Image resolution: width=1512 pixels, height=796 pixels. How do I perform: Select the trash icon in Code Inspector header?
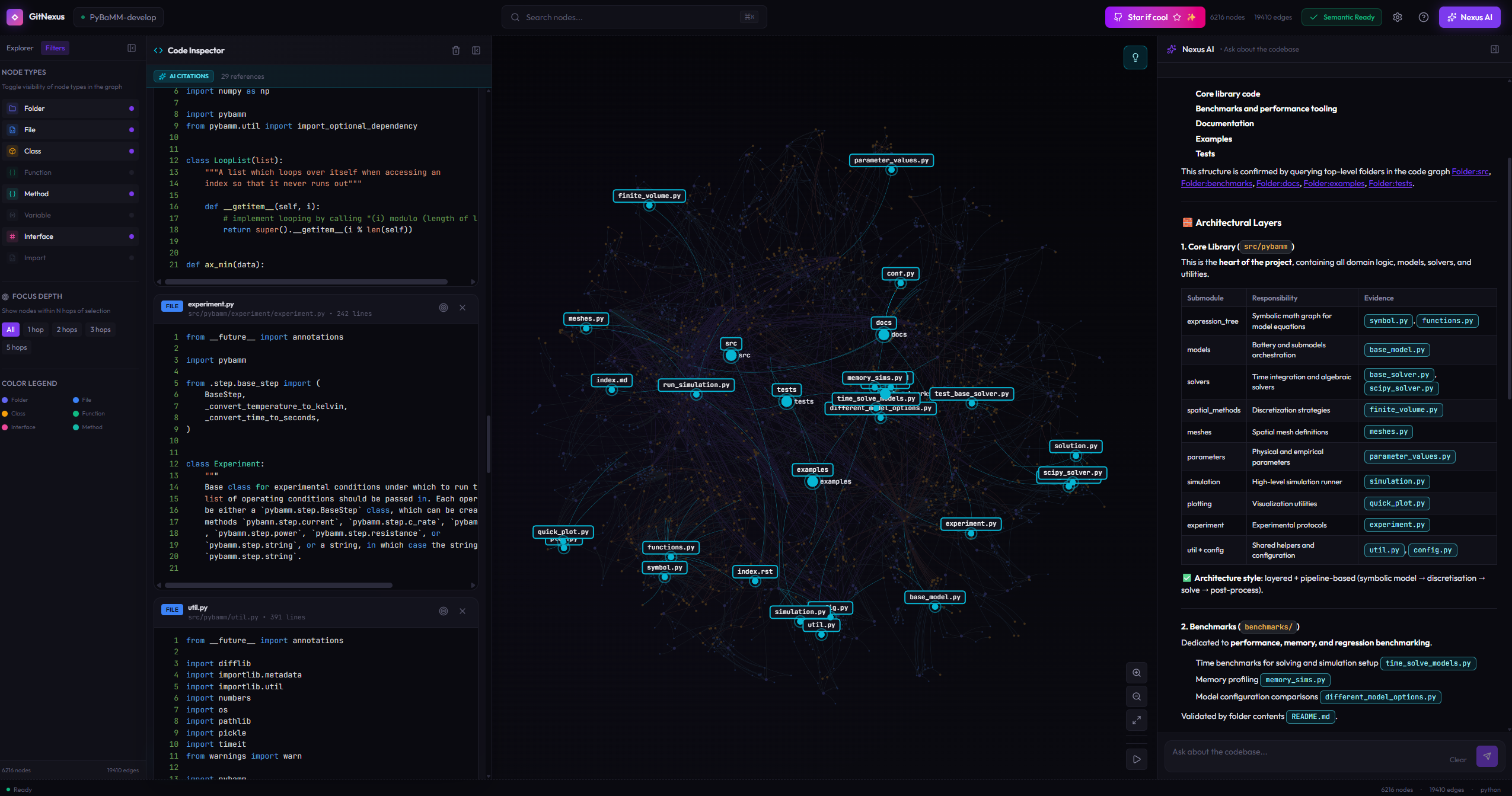tap(455, 50)
